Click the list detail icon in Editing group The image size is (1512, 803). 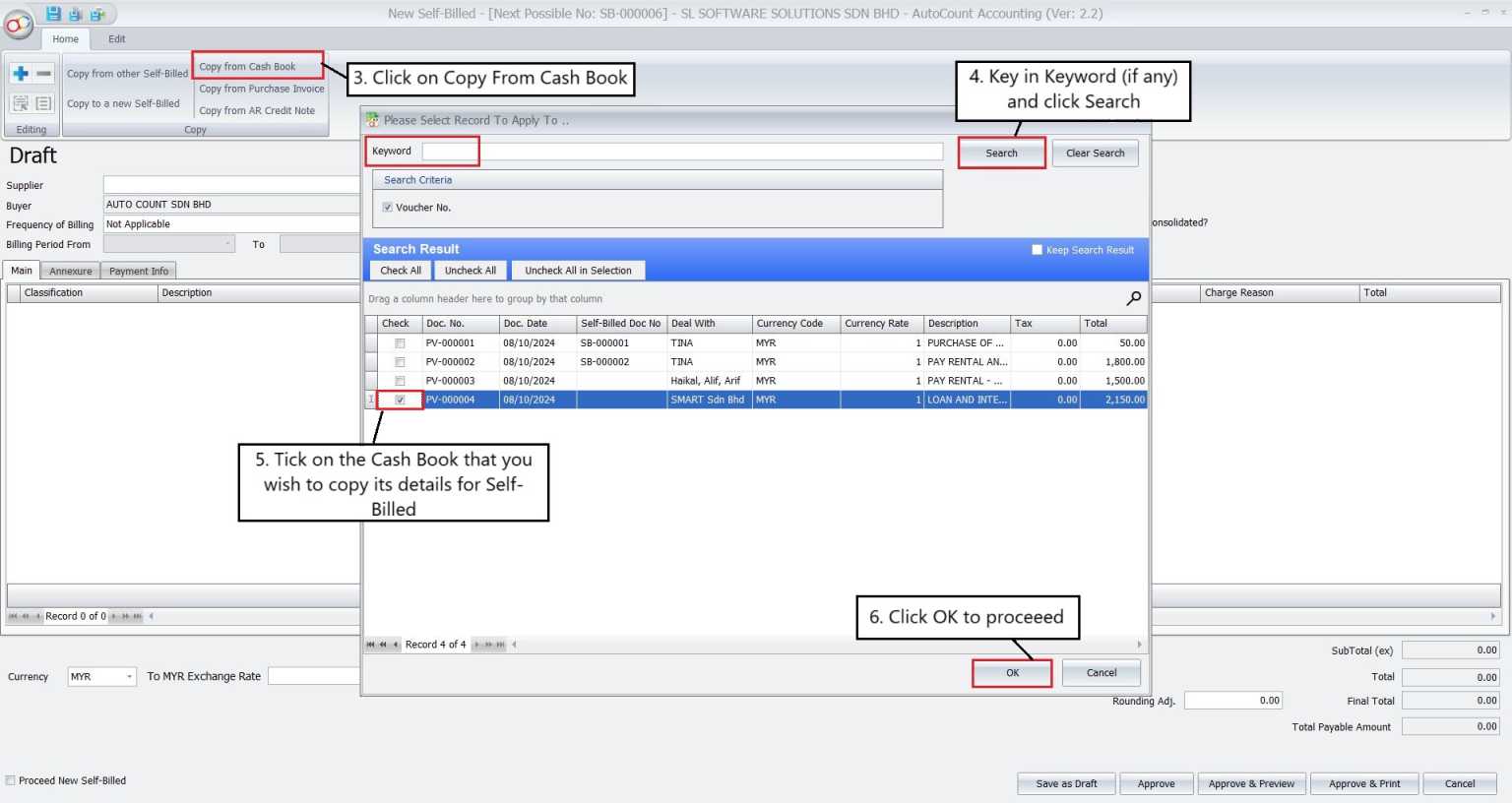coord(43,103)
